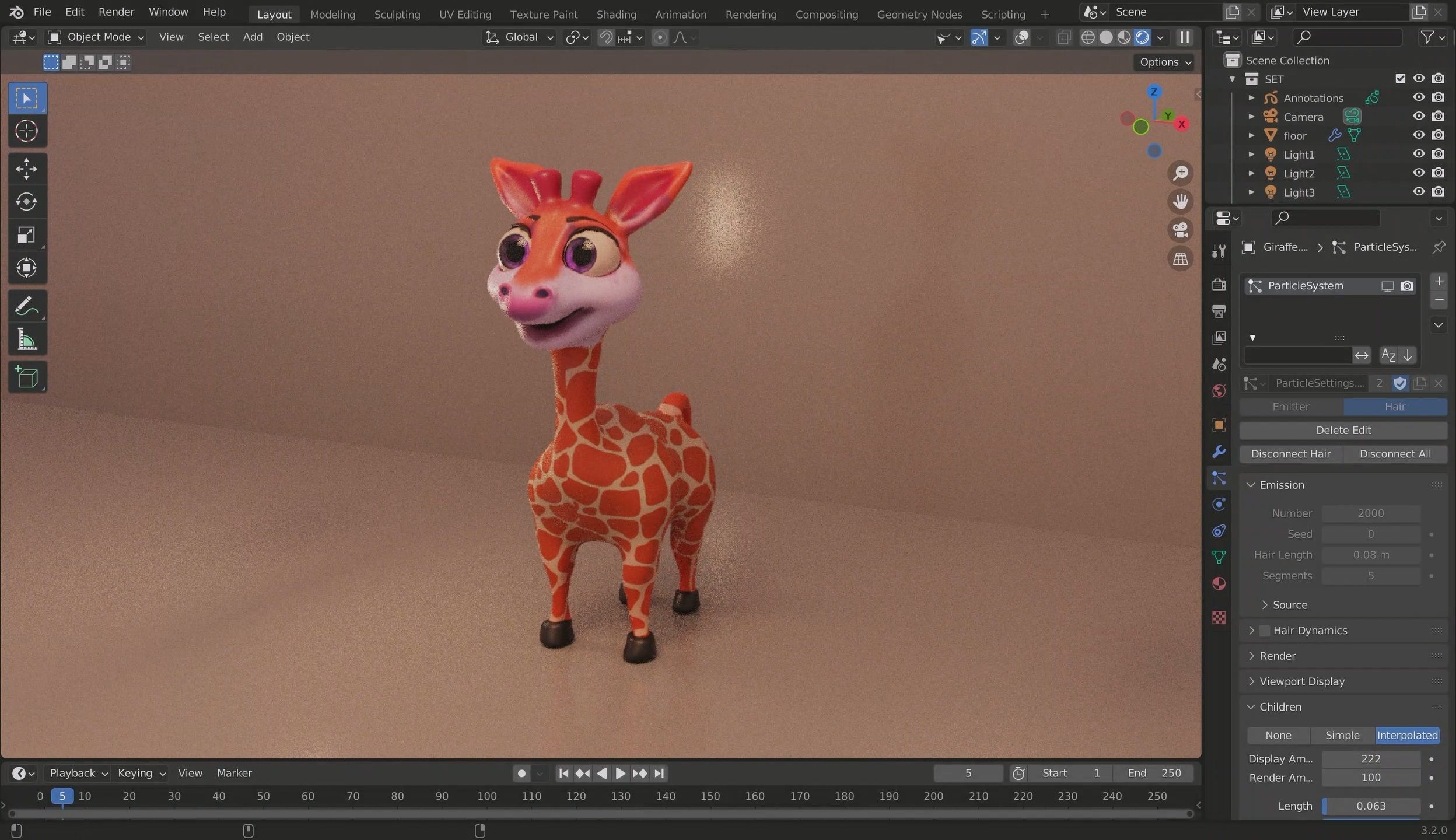Toggle visibility of Light1
1456x840 pixels.
click(x=1419, y=154)
